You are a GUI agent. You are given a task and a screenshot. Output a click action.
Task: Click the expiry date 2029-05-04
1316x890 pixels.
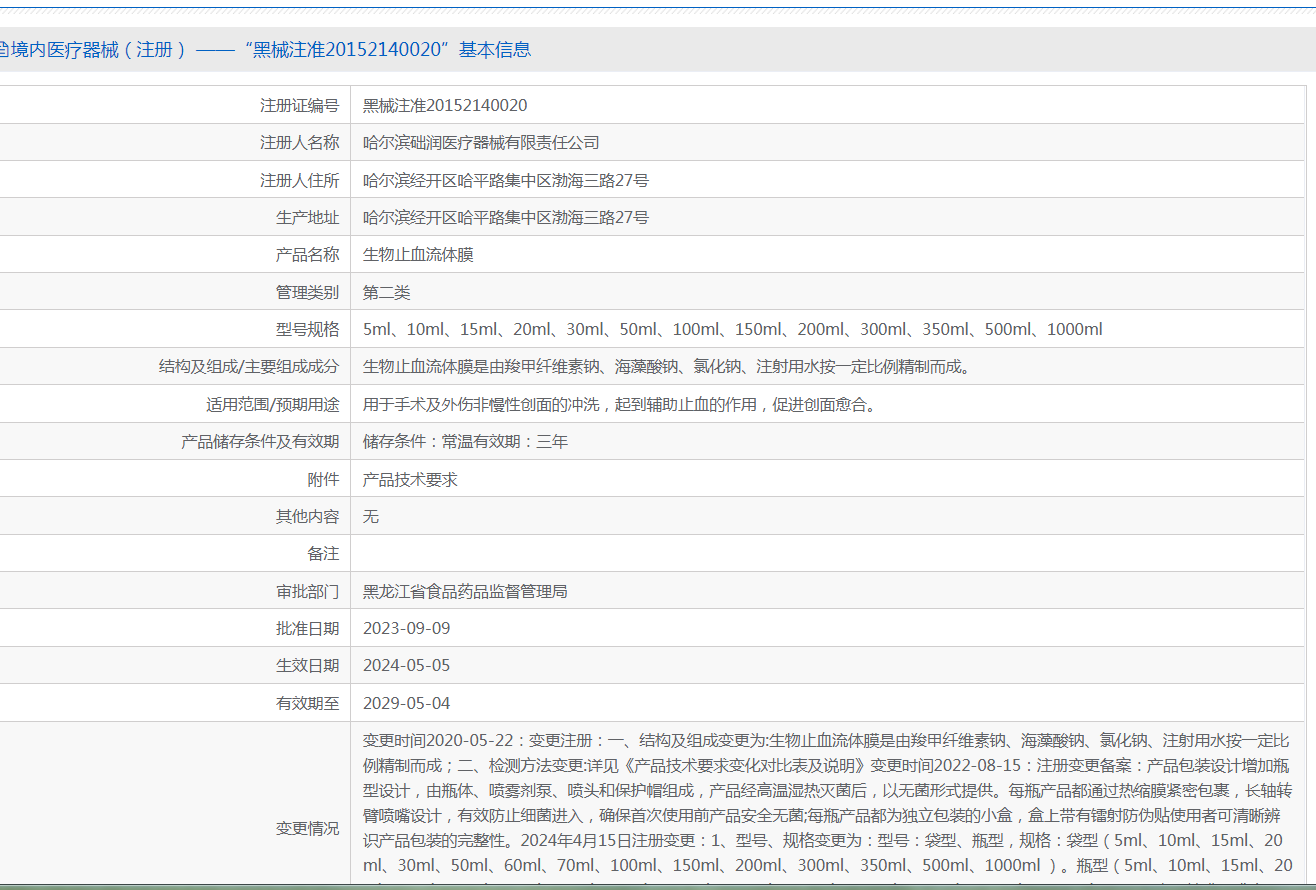(x=406, y=704)
